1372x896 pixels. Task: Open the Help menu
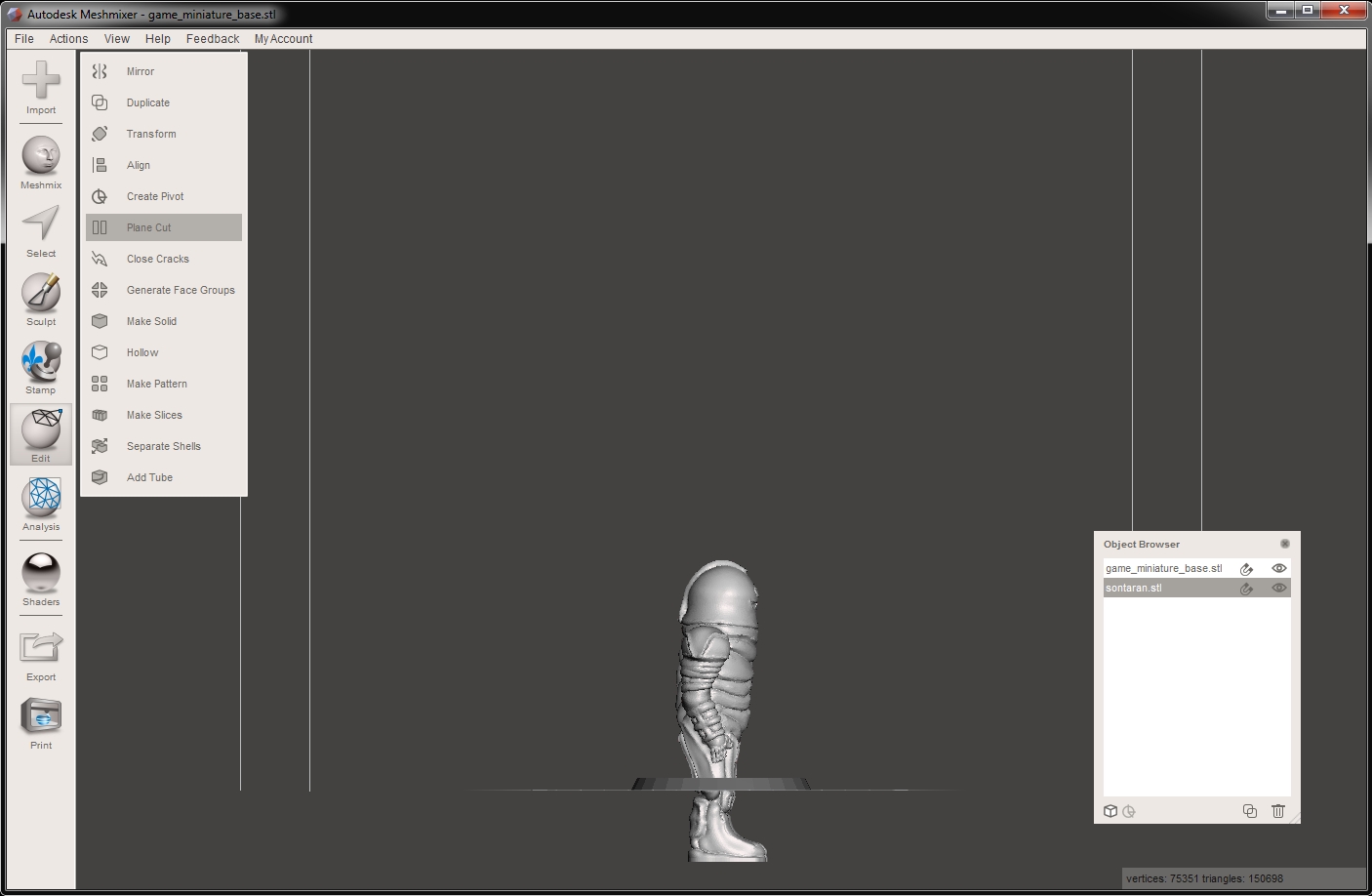158,39
